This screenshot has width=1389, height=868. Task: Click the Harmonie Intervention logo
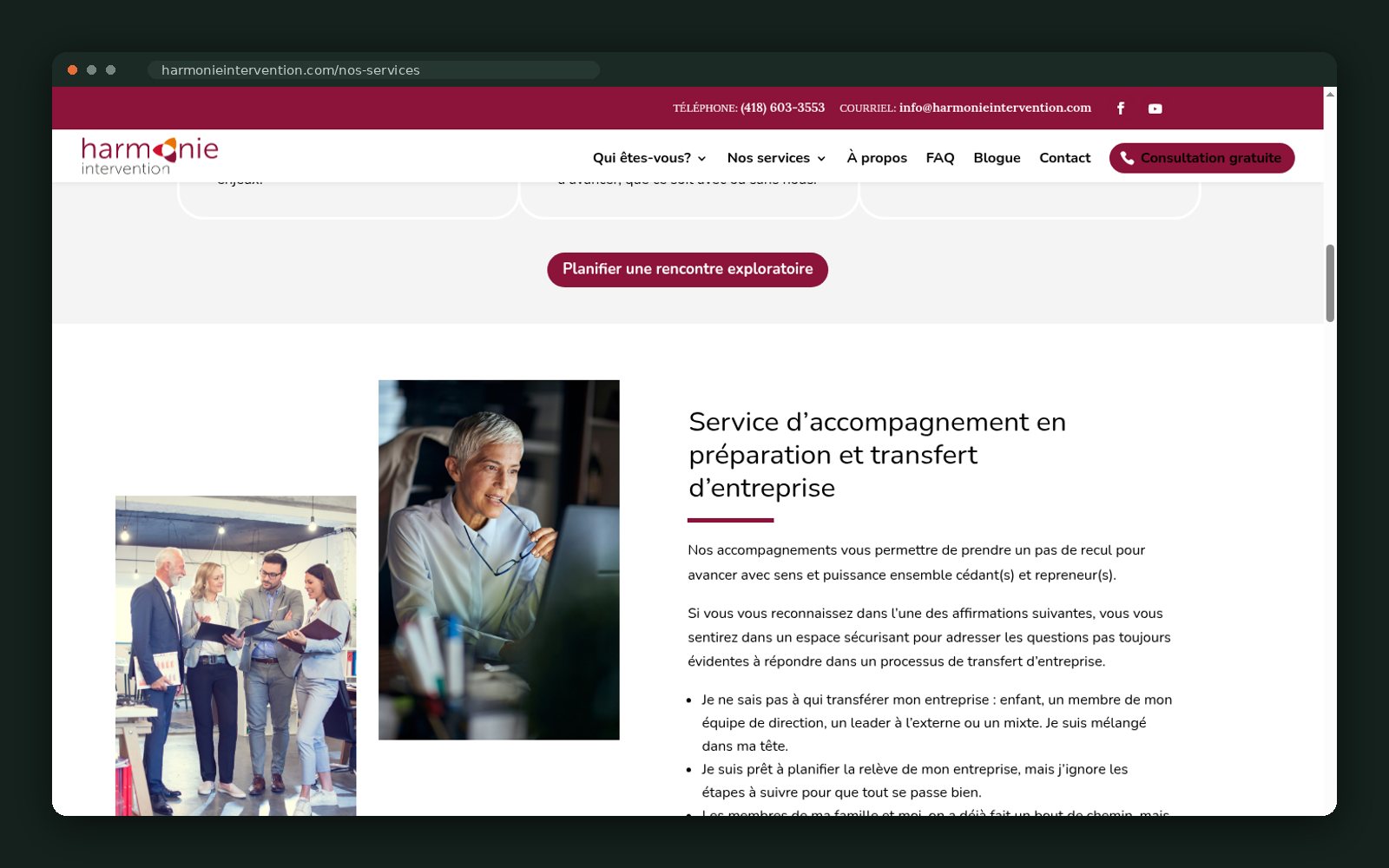149,156
